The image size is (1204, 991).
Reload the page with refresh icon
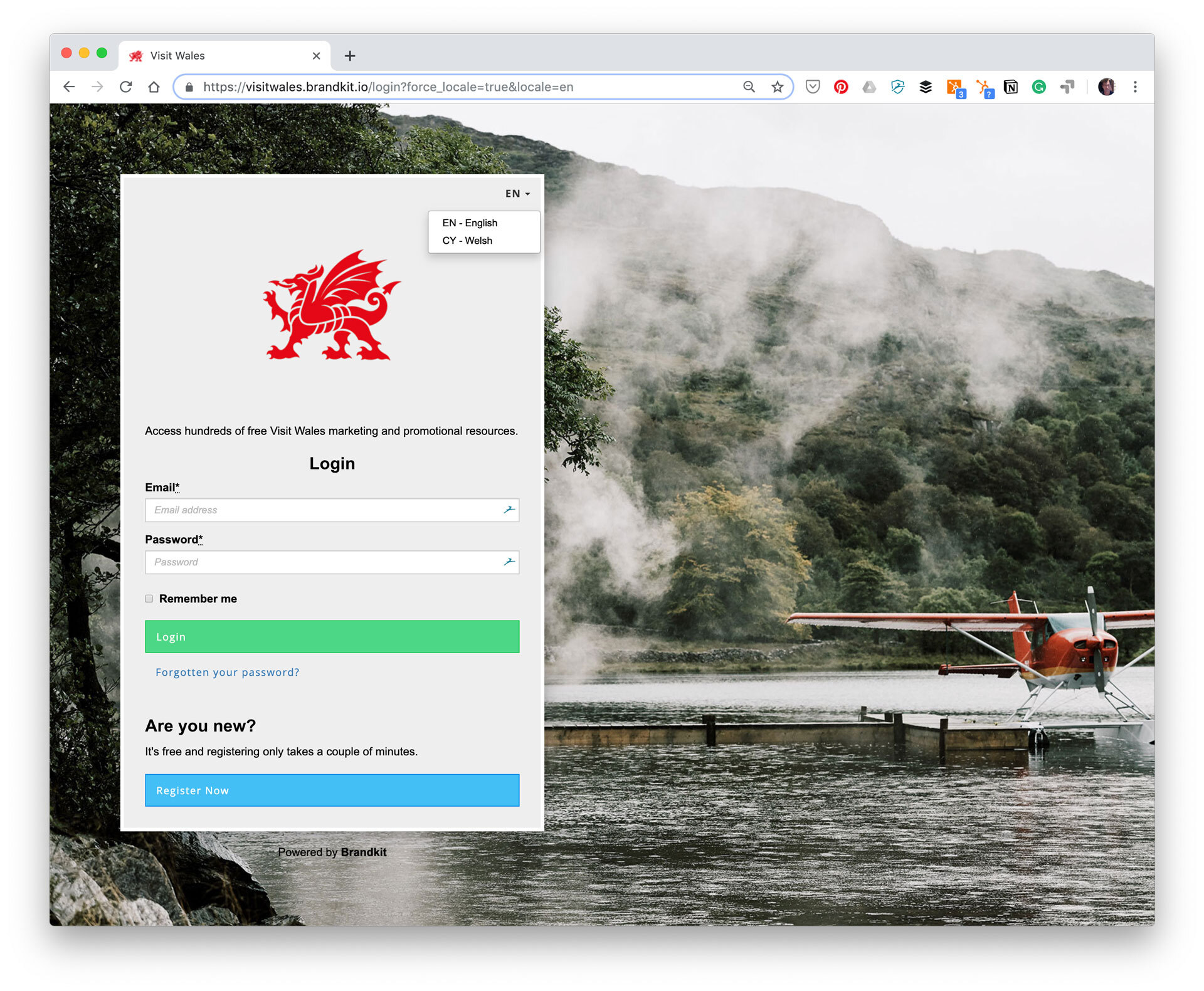tap(125, 87)
